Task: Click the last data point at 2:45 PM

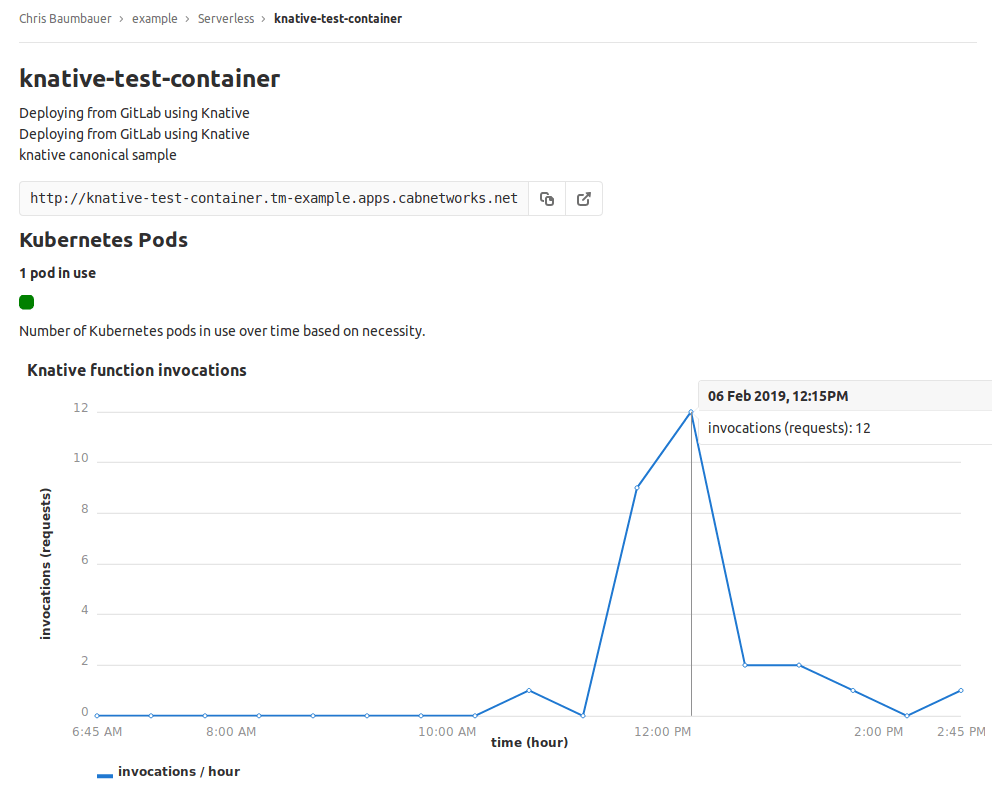Action: 961,690
